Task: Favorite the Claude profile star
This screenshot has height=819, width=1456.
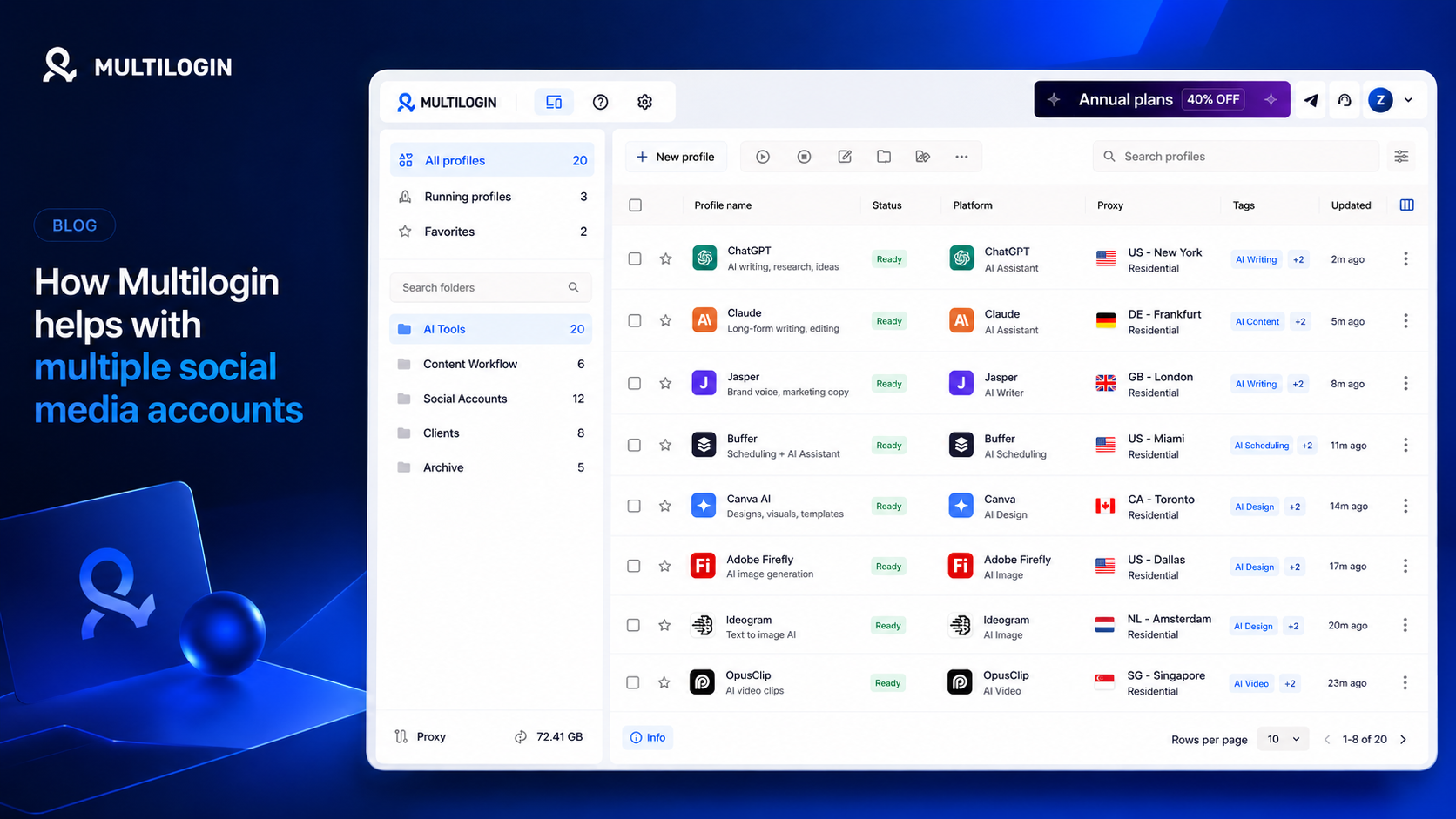Action: pyautogui.click(x=665, y=320)
